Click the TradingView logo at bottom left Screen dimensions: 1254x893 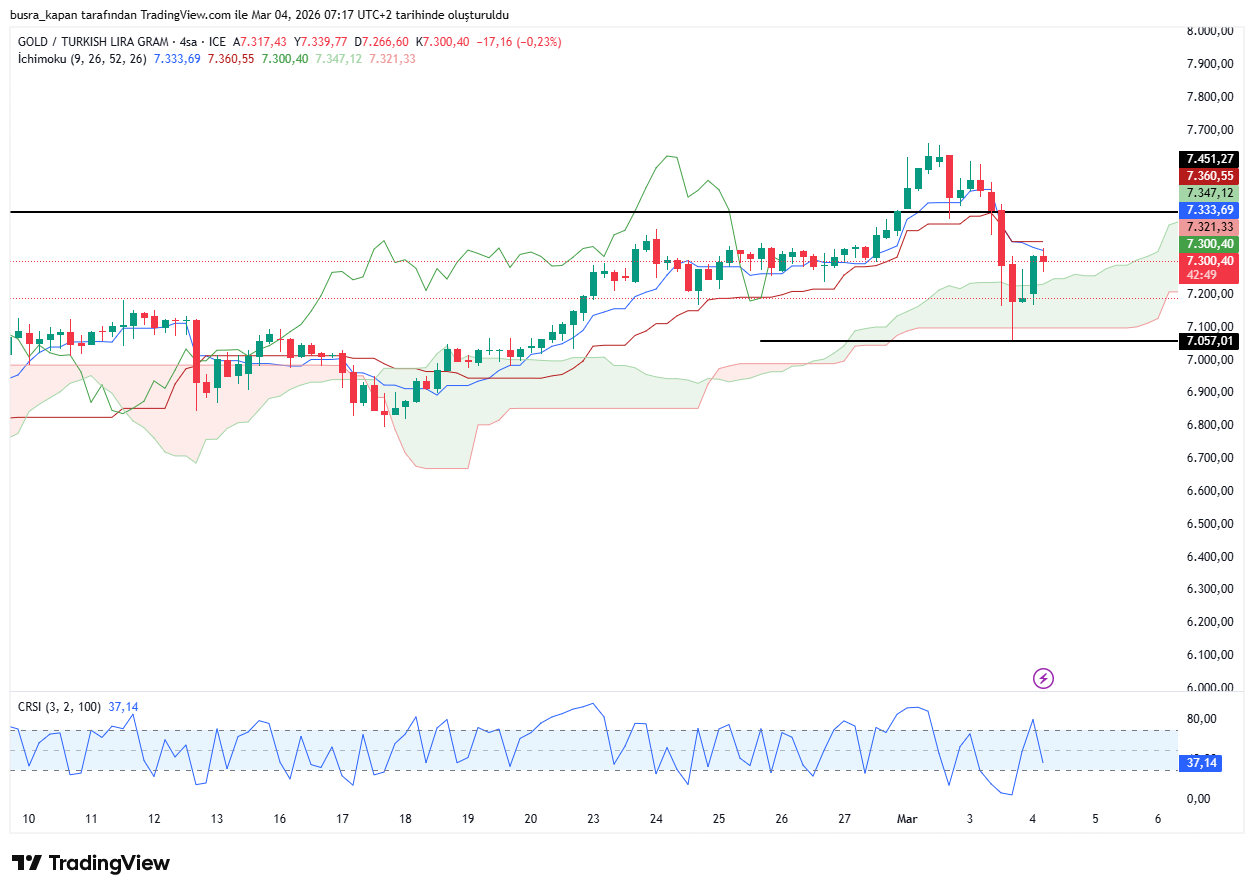point(91,863)
